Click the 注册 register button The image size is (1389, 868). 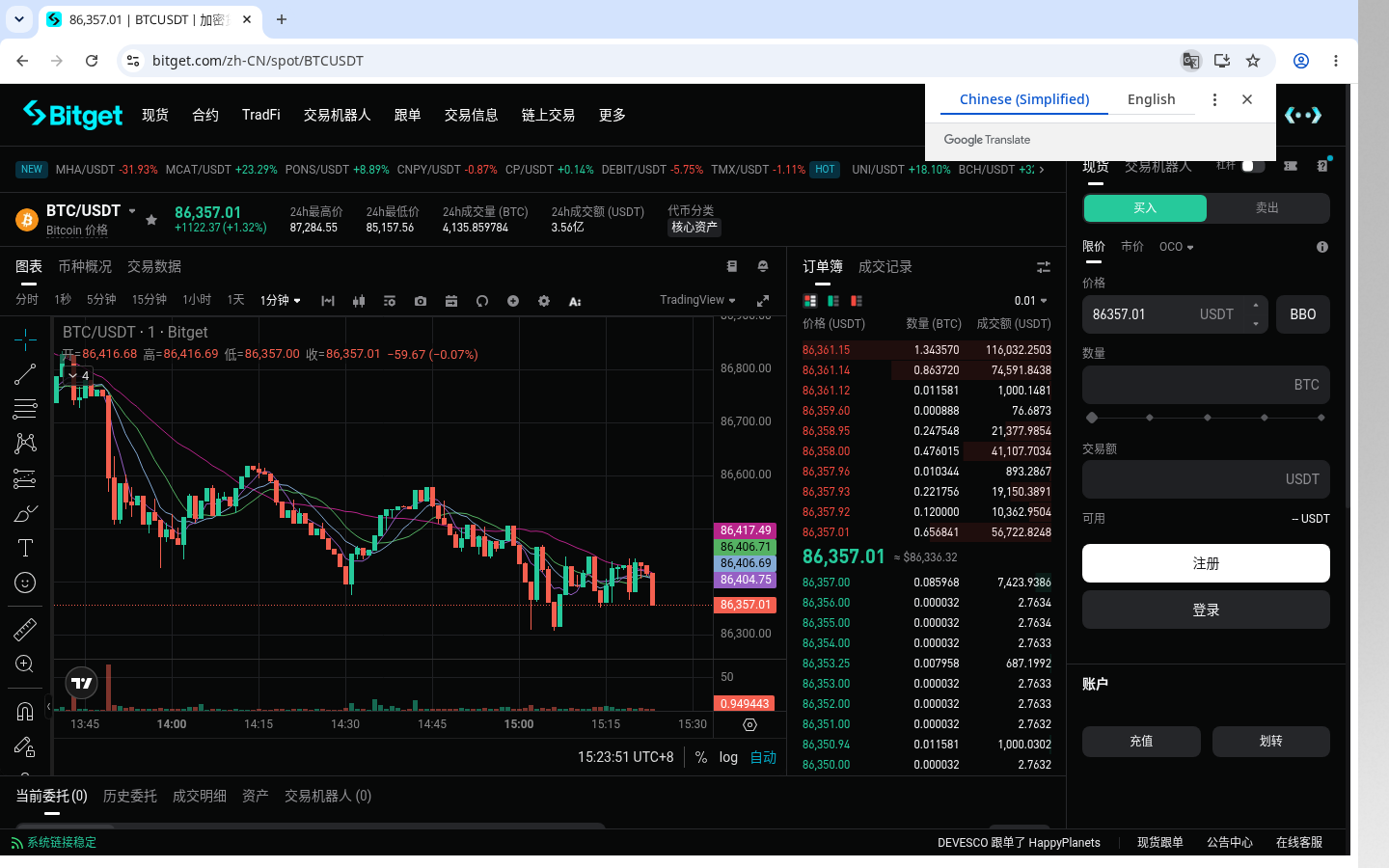(x=1206, y=563)
